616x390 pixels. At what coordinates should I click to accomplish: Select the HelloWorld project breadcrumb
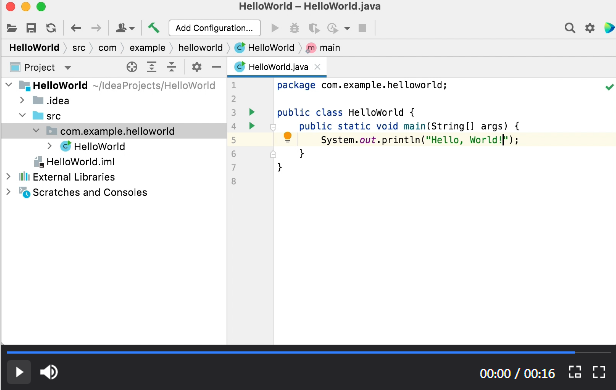[x=34, y=48]
